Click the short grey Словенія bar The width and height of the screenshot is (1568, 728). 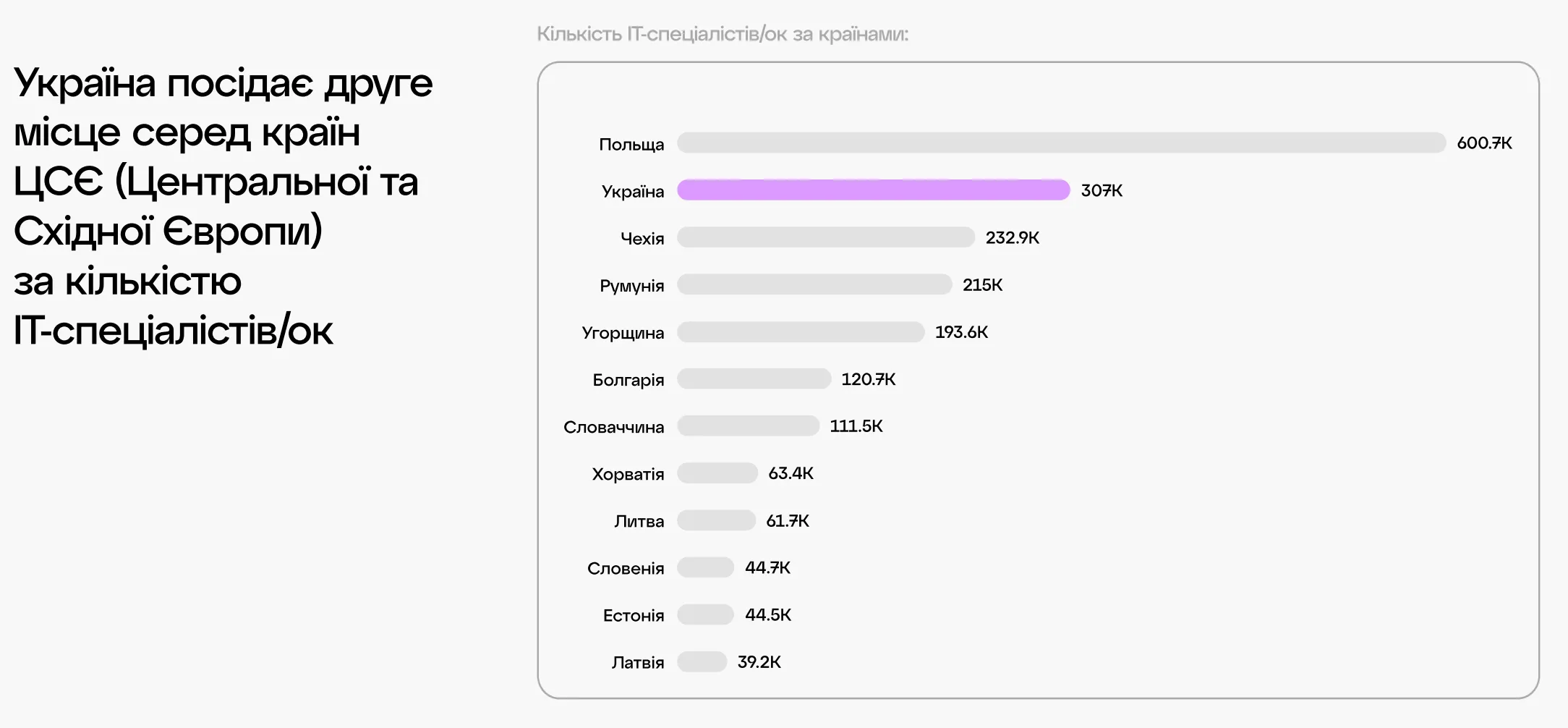[705, 567]
